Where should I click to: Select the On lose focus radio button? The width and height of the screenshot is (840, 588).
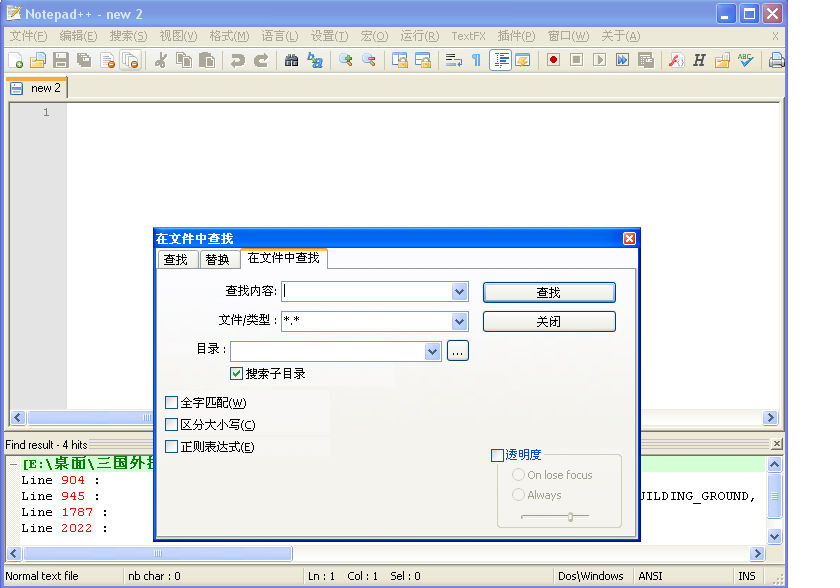518,474
